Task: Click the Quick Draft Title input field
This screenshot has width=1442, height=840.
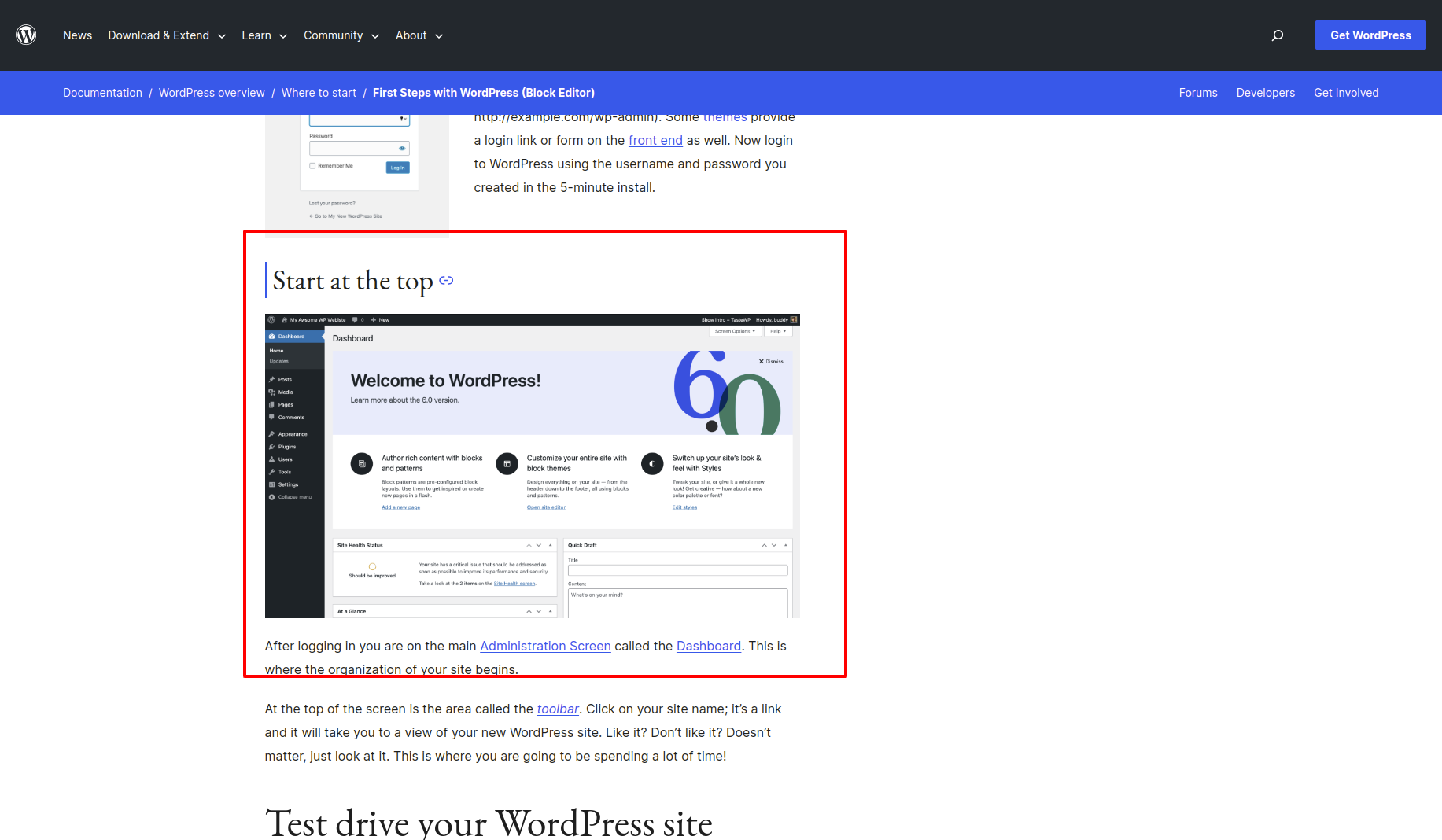Action: pyautogui.click(x=677, y=569)
